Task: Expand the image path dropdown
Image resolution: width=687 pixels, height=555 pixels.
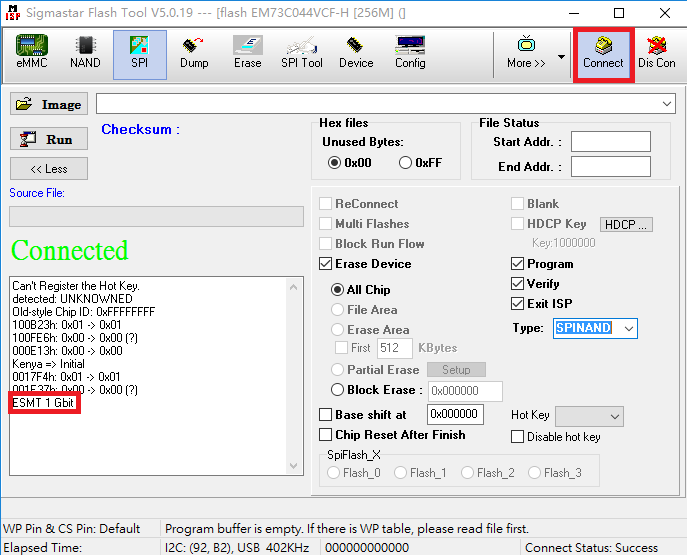Action: click(x=666, y=104)
